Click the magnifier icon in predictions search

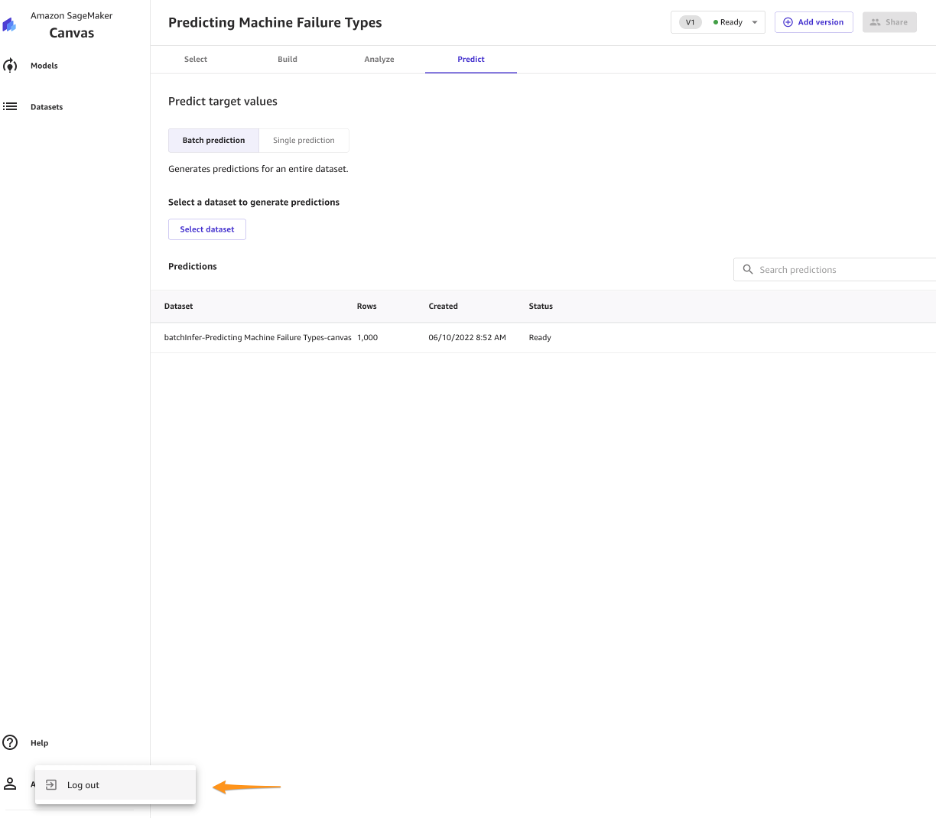tap(747, 269)
